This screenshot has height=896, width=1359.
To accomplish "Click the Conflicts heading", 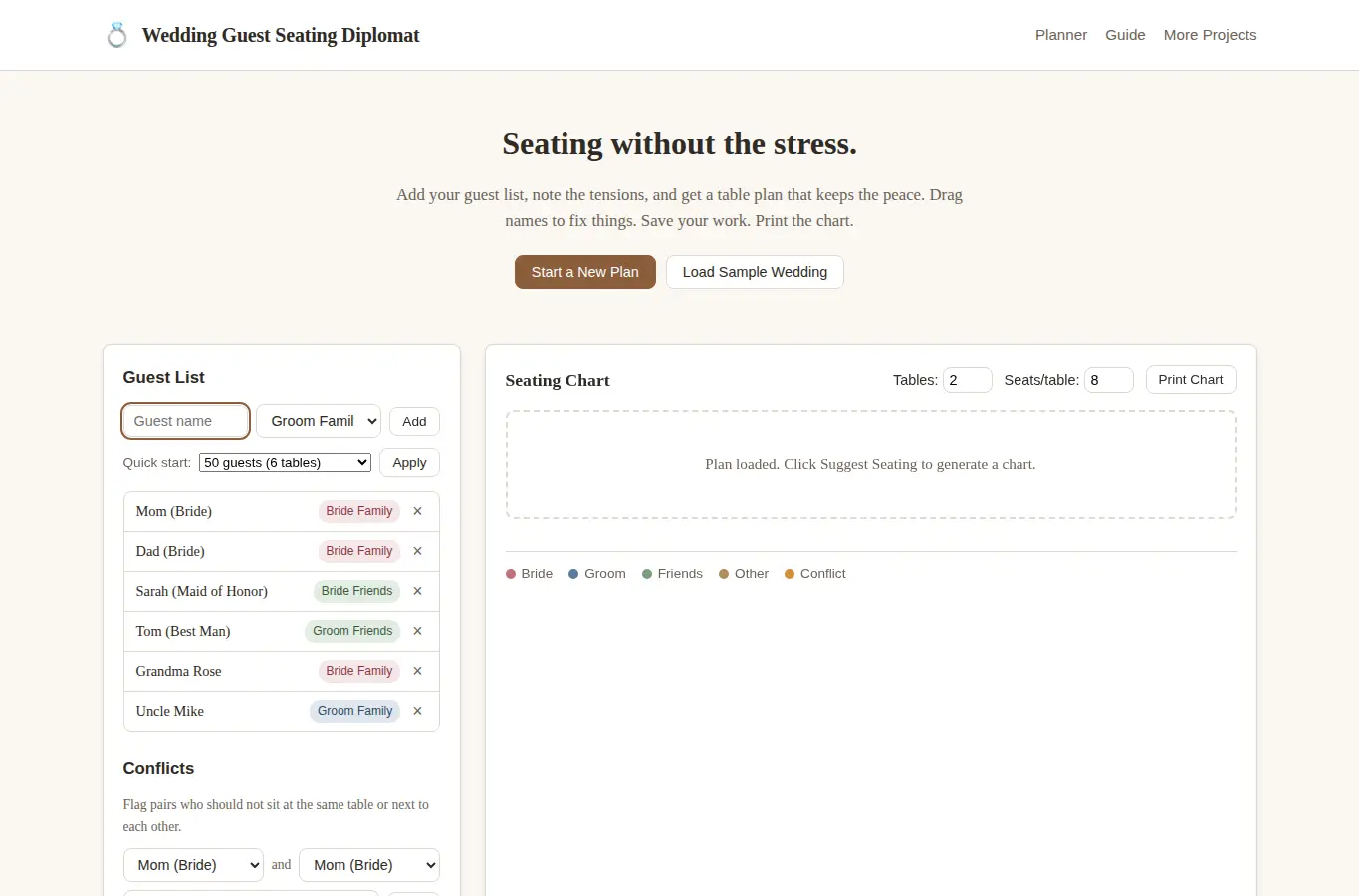I will tap(158, 769).
